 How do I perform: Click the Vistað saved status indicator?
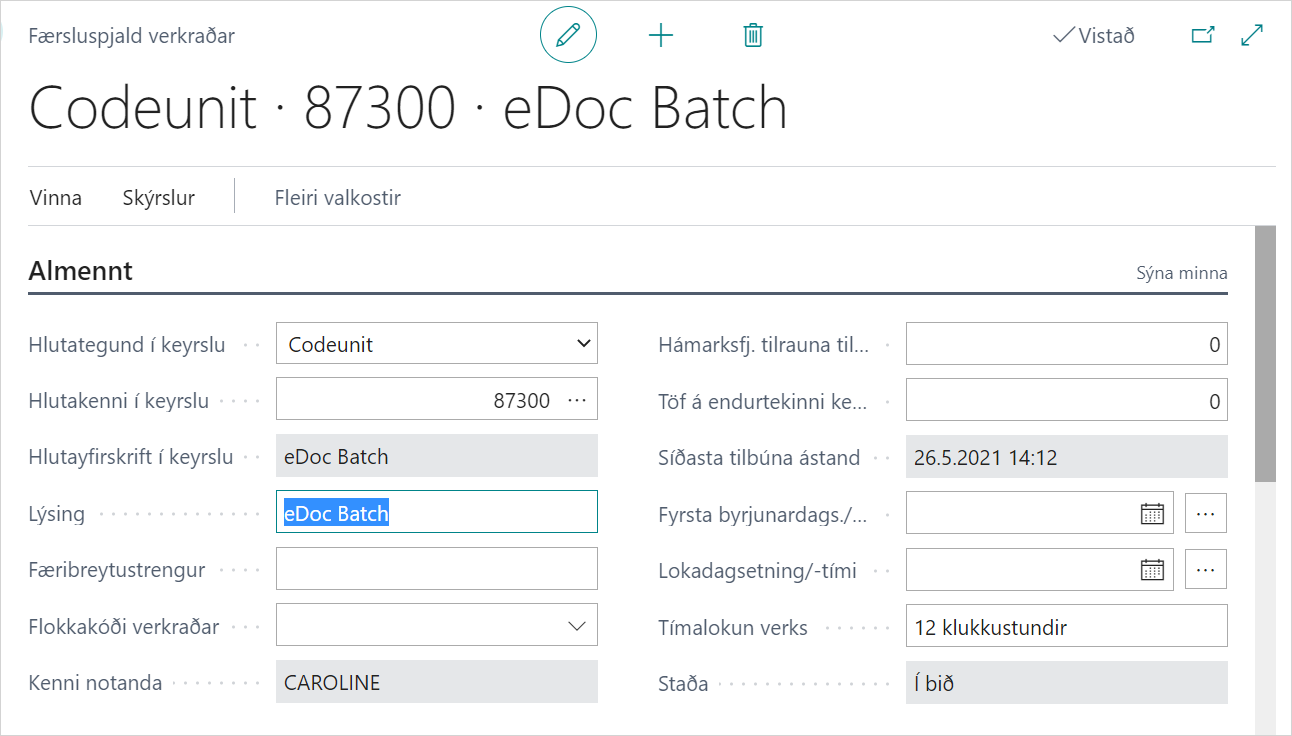[1094, 36]
